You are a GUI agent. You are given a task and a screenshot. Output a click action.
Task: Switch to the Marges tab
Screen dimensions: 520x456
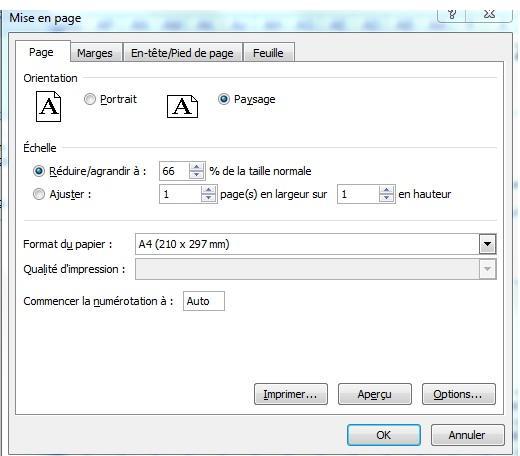coord(95,53)
